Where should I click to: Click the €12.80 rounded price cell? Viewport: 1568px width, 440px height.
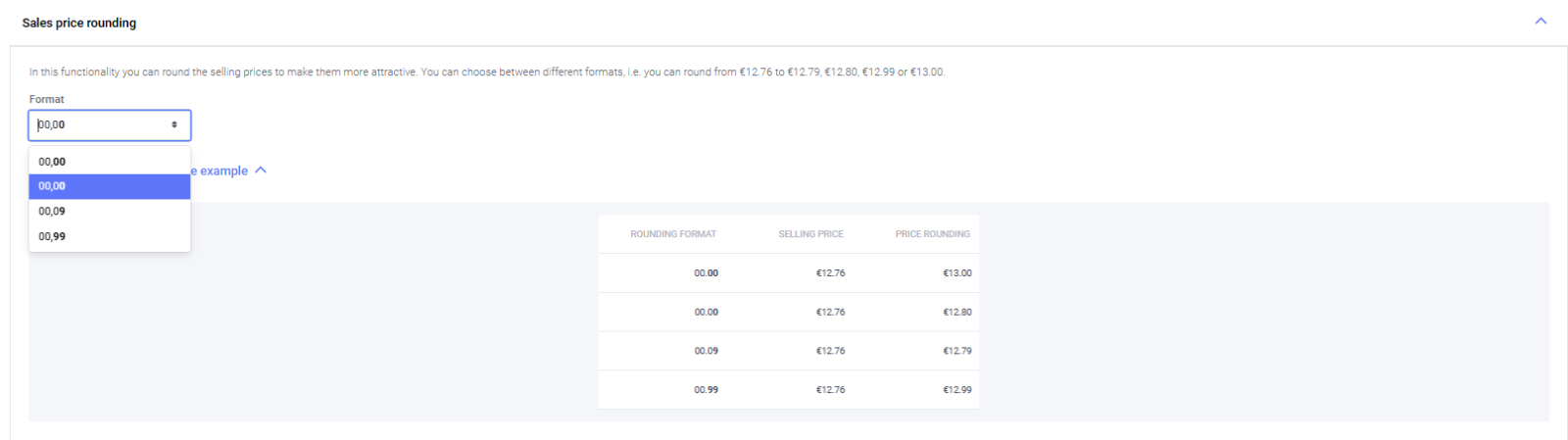(x=956, y=313)
